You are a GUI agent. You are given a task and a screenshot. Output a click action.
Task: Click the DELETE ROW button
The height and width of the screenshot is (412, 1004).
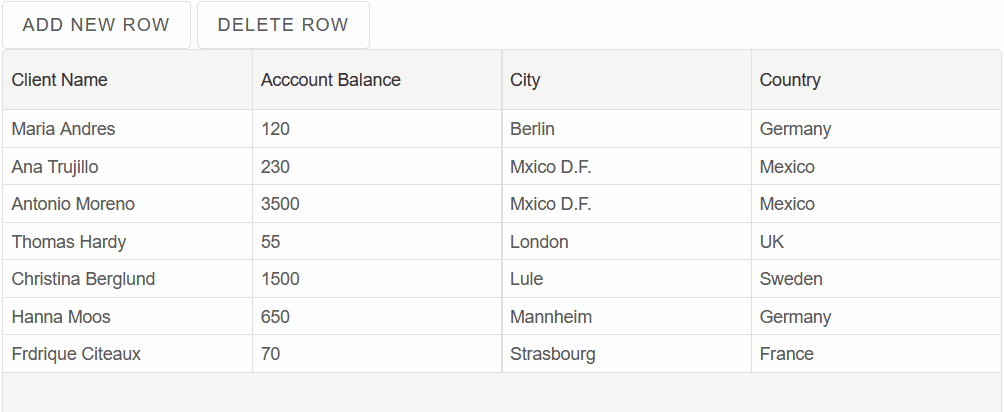coord(283,25)
